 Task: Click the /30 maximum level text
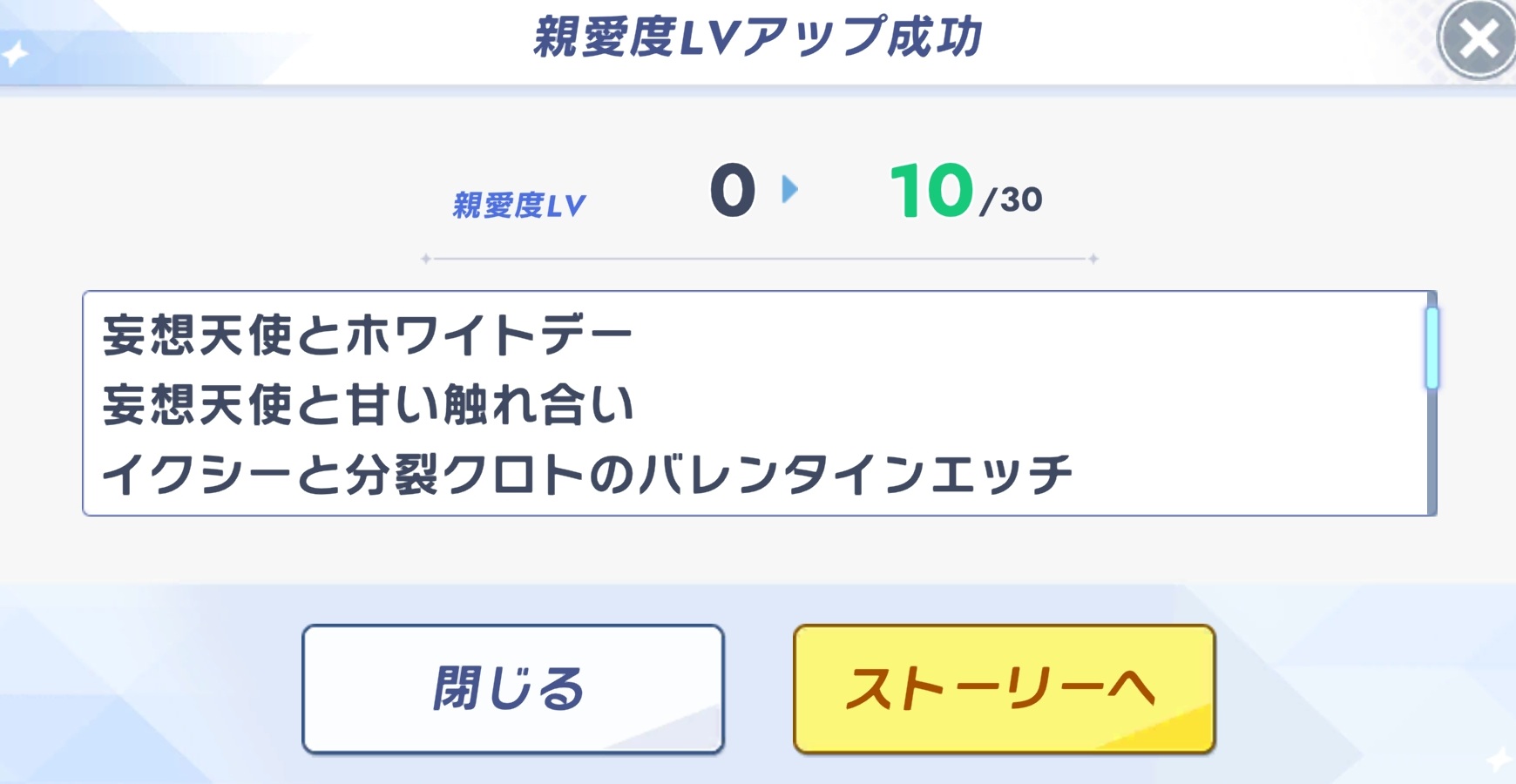click(x=1012, y=200)
